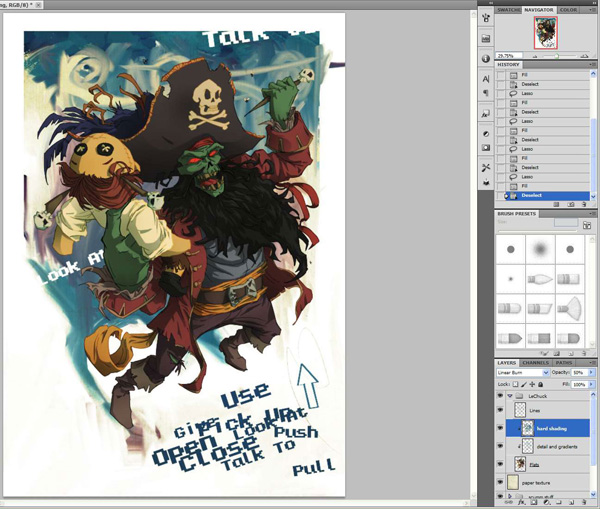Hide the Flats layer
This screenshot has width=600, height=509.
coord(500,464)
